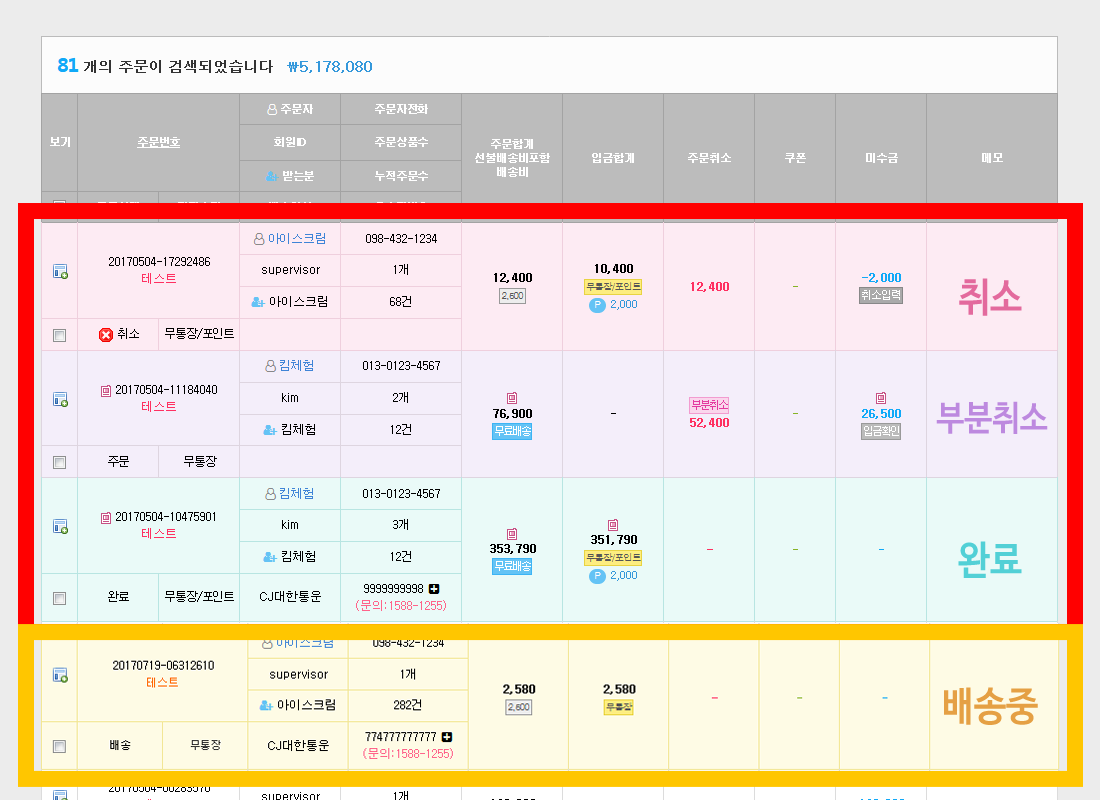Click the blue P point icon beside 10,400
The image size is (1100, 800).
pos(597,305)
